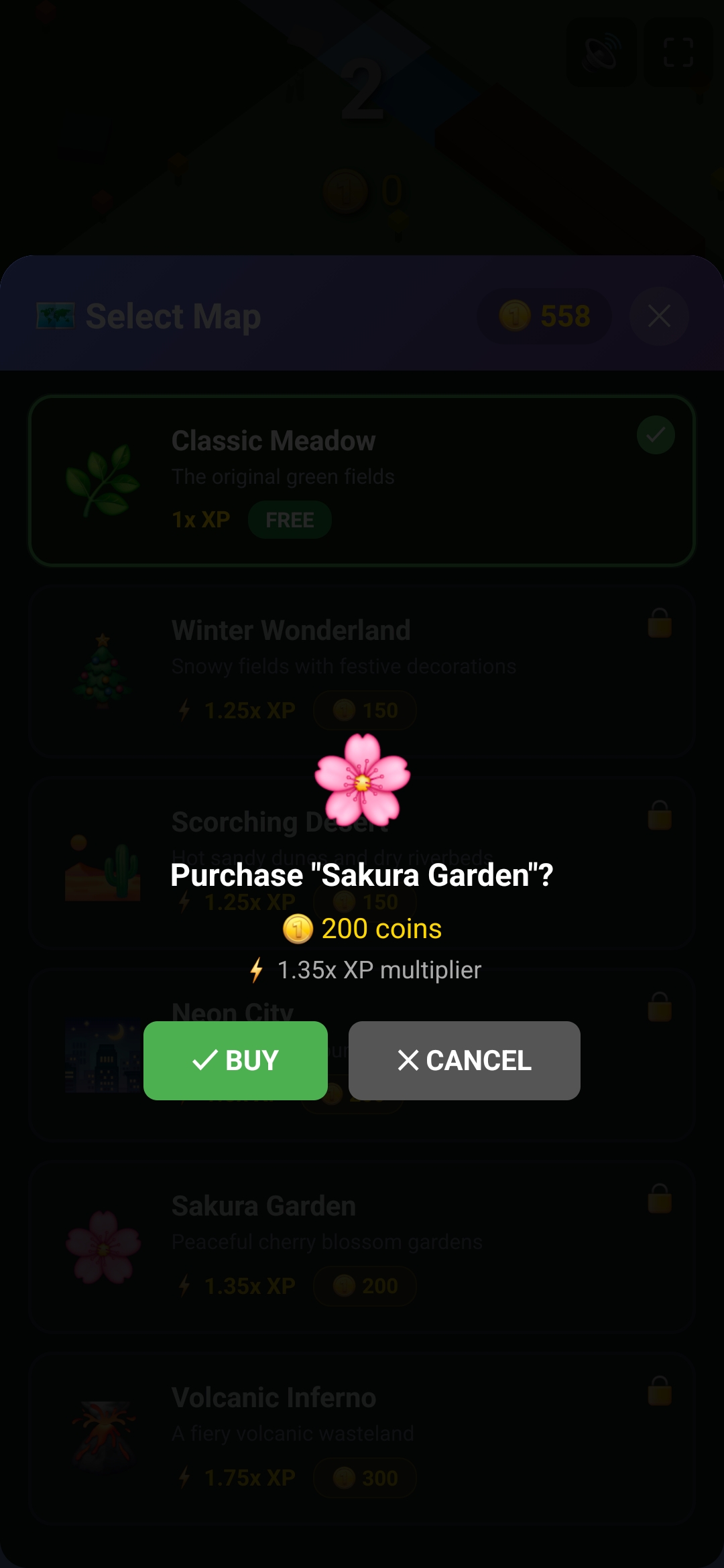Close the Select Map panel
The height and width of the screenshot is (1568, 724).
(x=659, y=316)
